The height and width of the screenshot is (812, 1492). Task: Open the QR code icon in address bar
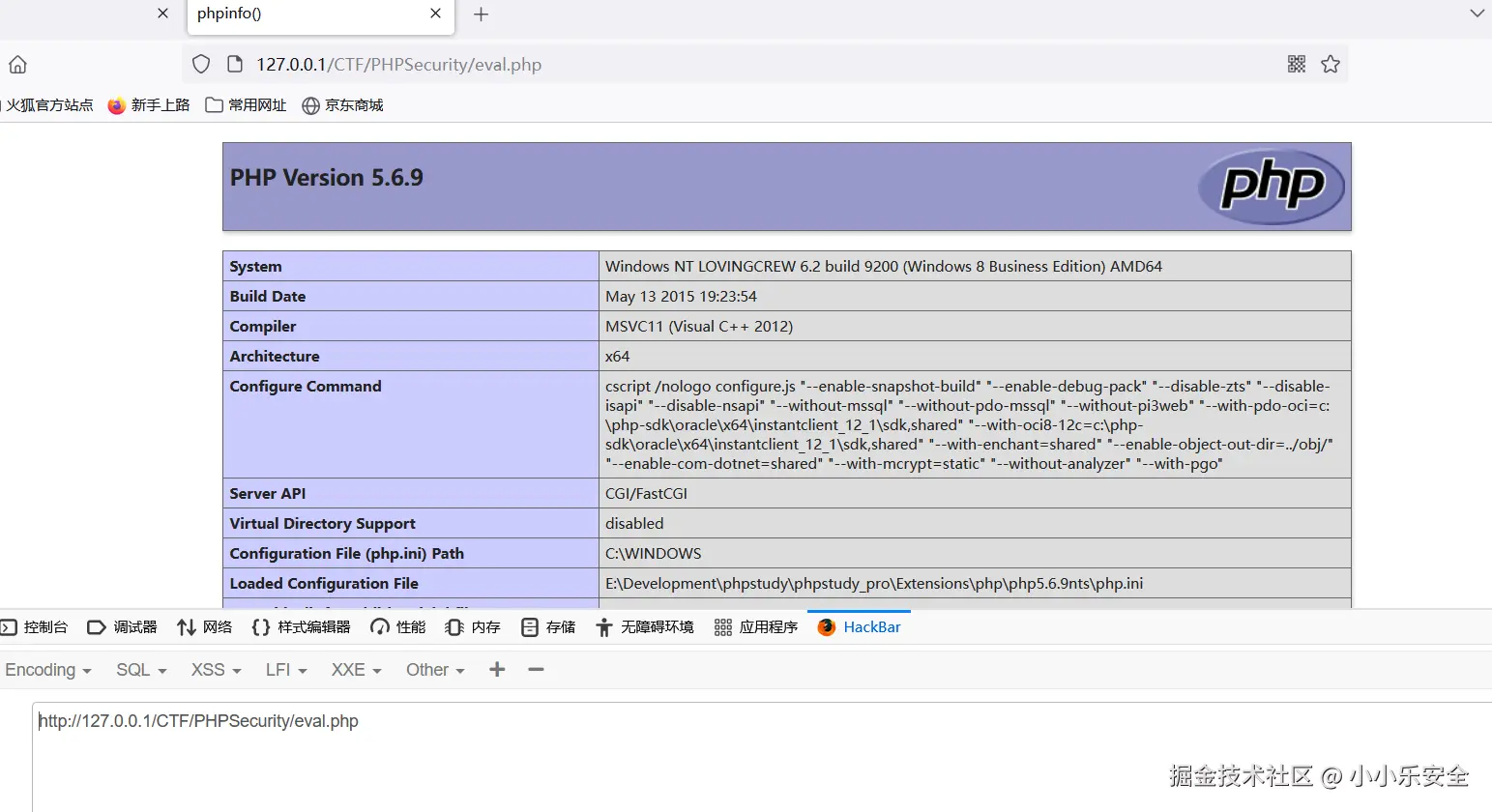(x=1297, y=64)
